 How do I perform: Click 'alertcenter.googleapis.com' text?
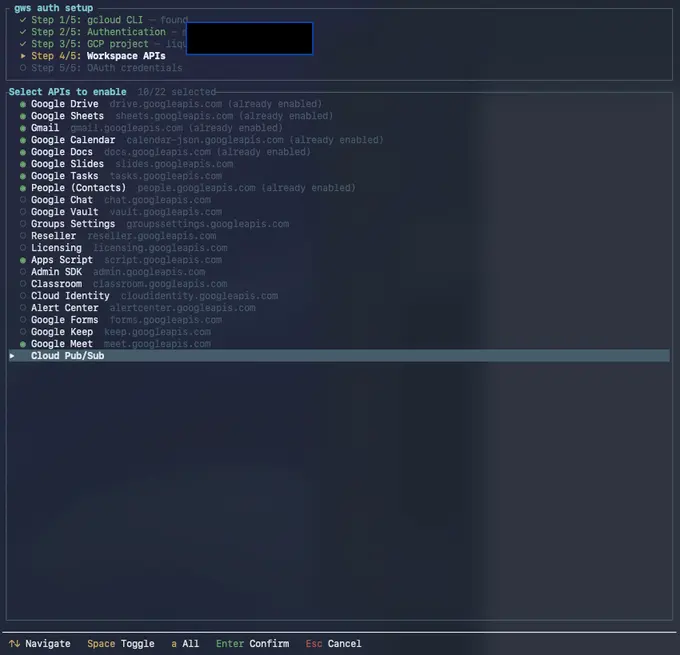183,308
